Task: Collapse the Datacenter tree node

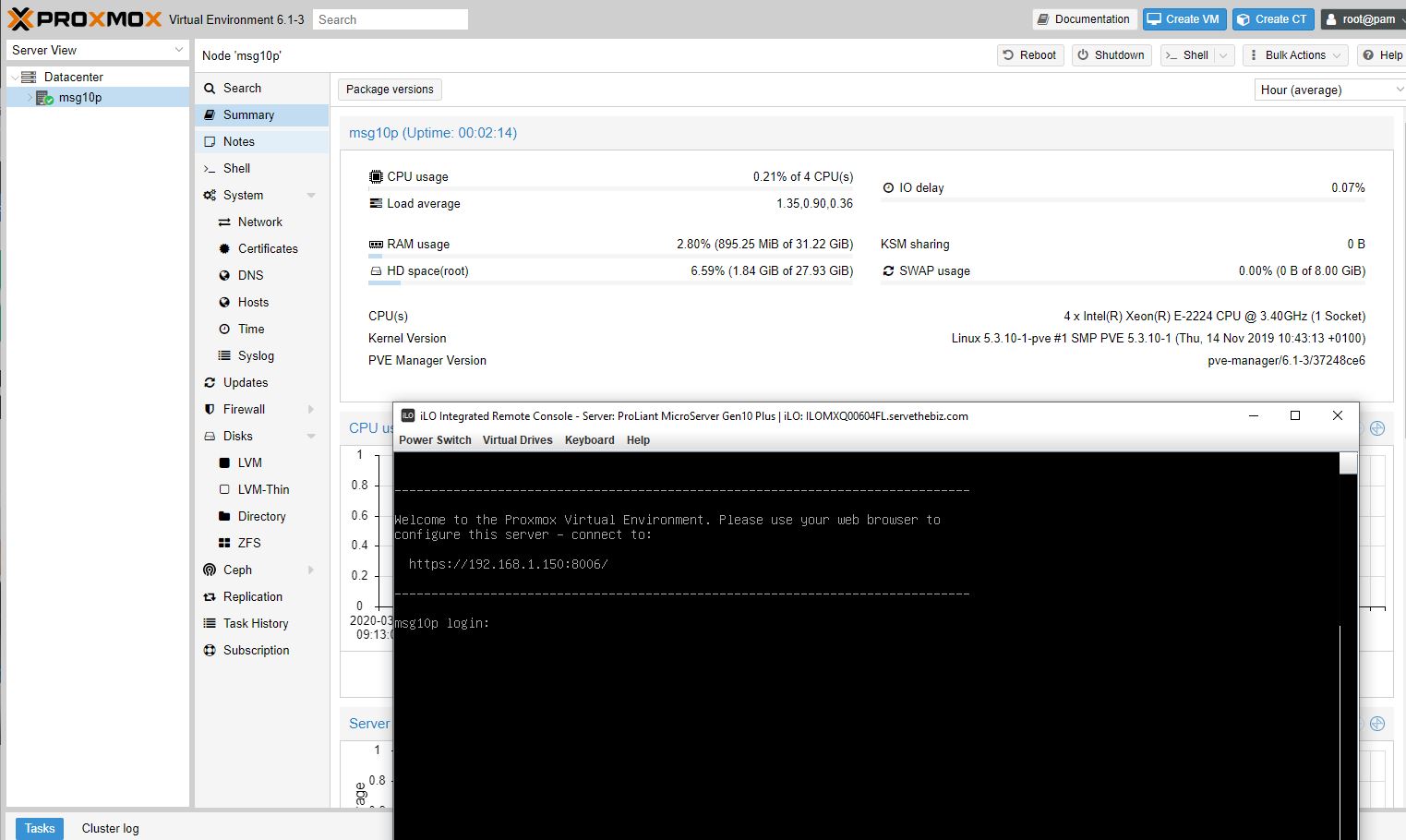Action: (15, 78)
